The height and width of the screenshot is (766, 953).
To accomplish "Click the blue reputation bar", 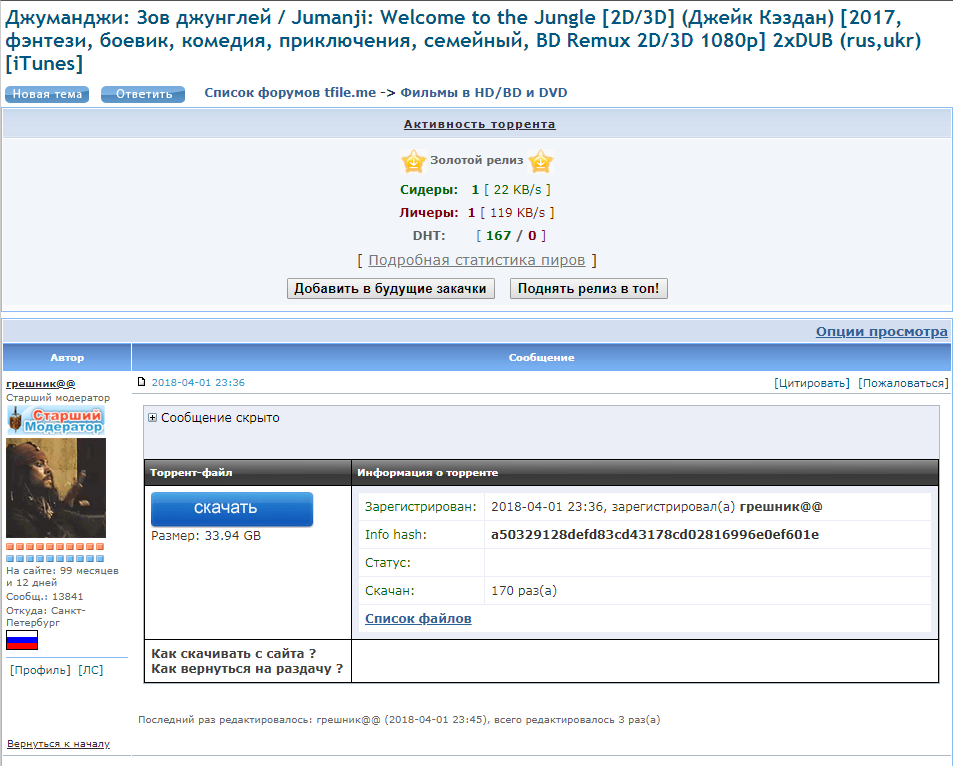I will point(55,558).
